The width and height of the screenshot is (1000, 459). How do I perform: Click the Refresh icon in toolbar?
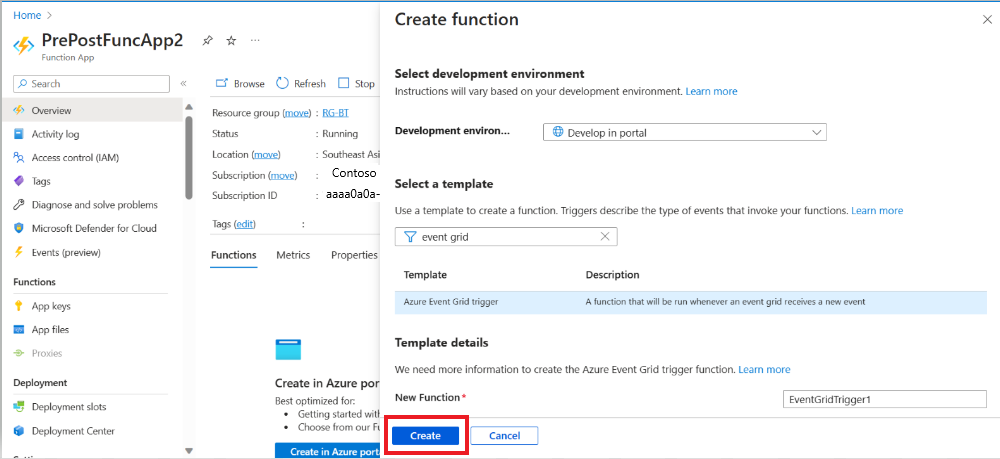283,84
